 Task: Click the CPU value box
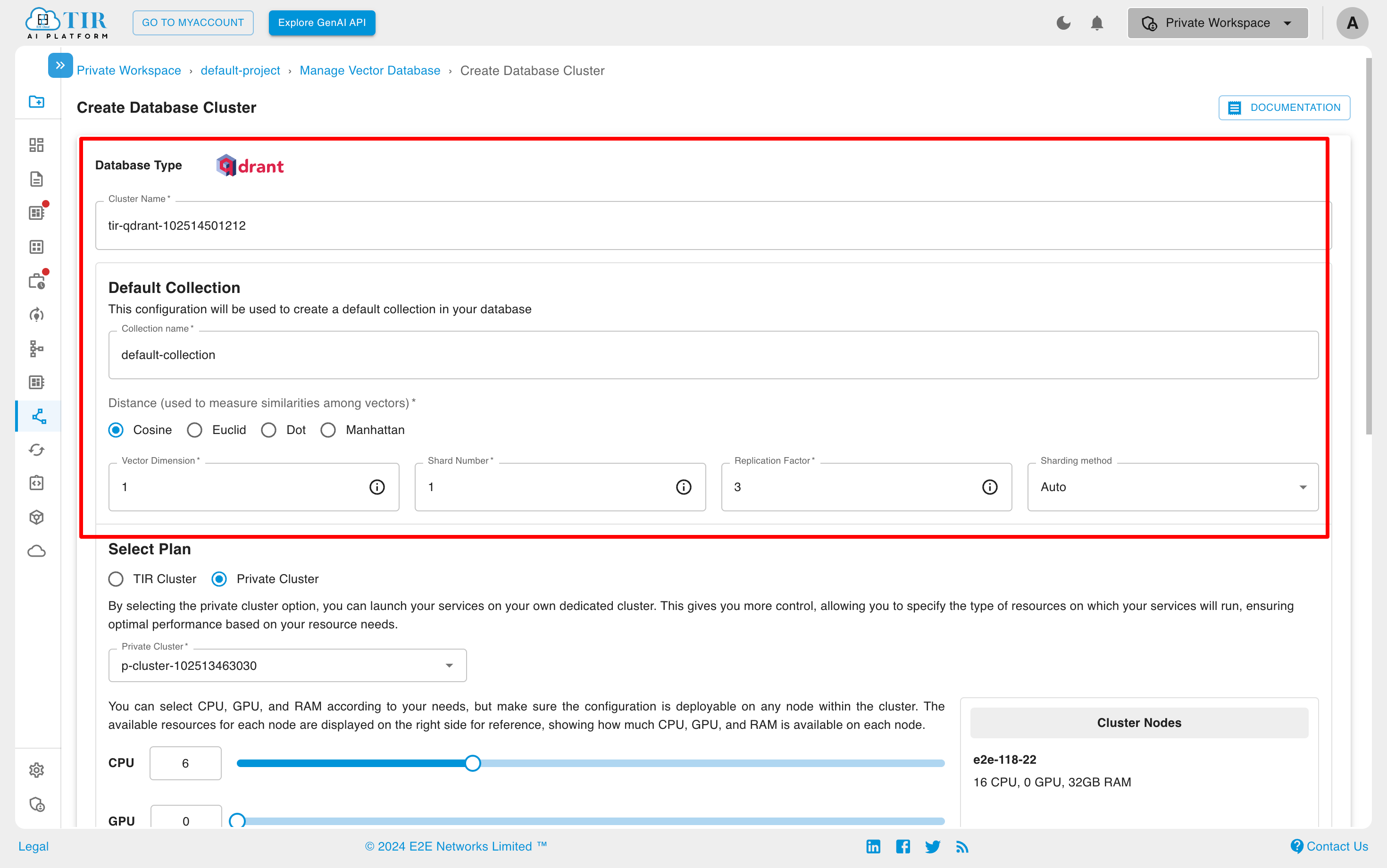pos(185,763)
